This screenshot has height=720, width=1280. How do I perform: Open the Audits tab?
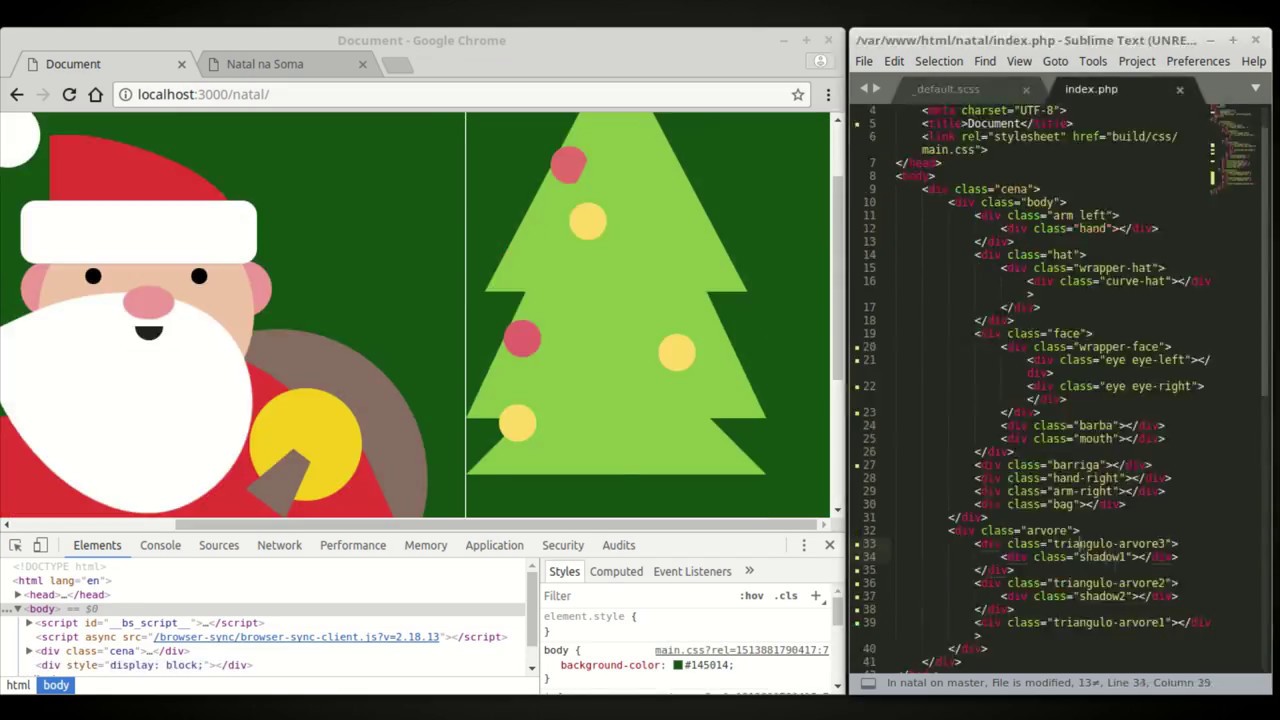pyautogui.click(x=618, y=545)
